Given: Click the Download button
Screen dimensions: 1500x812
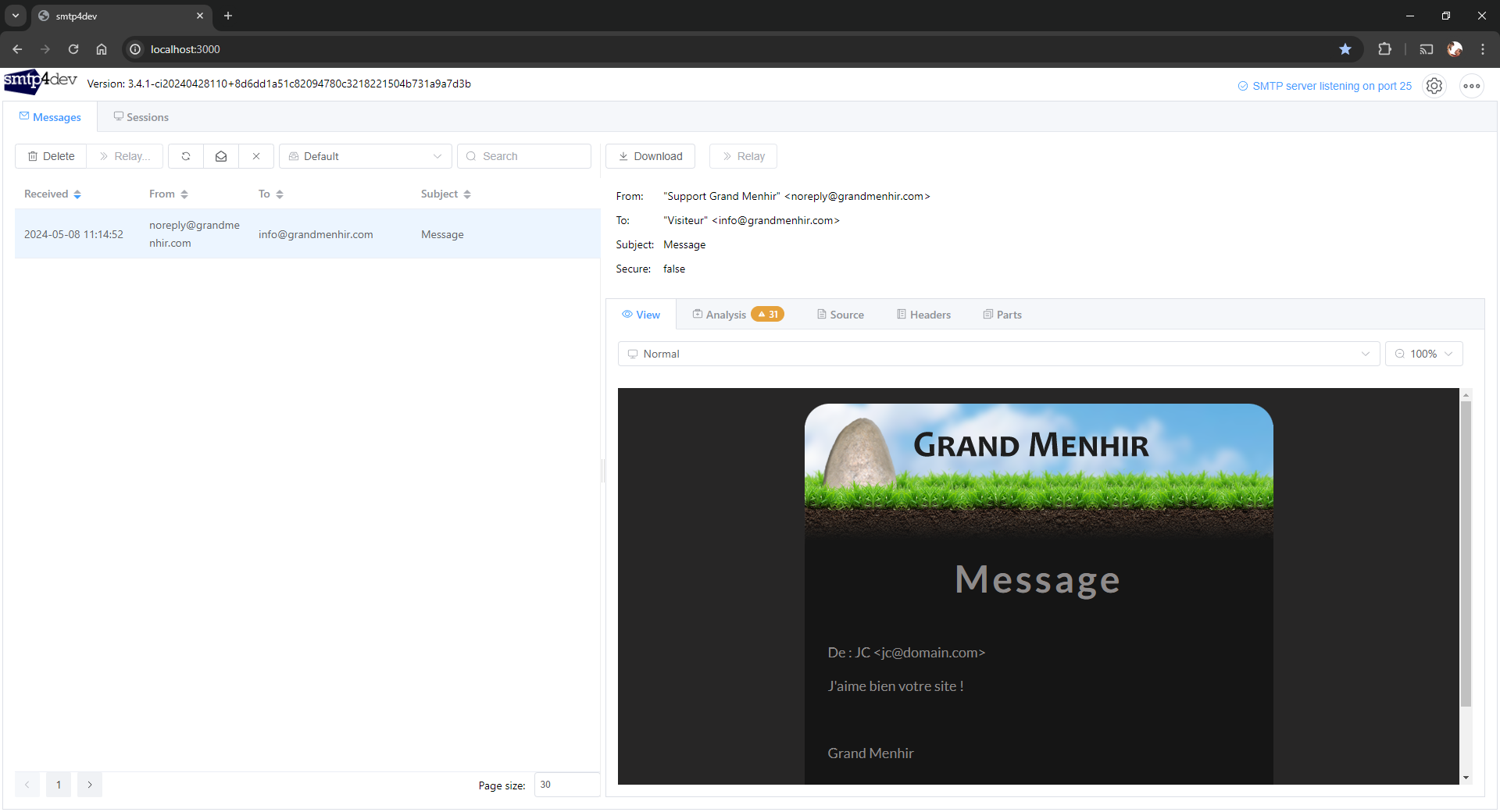Looking at the screenshot, I should point(650,156).
